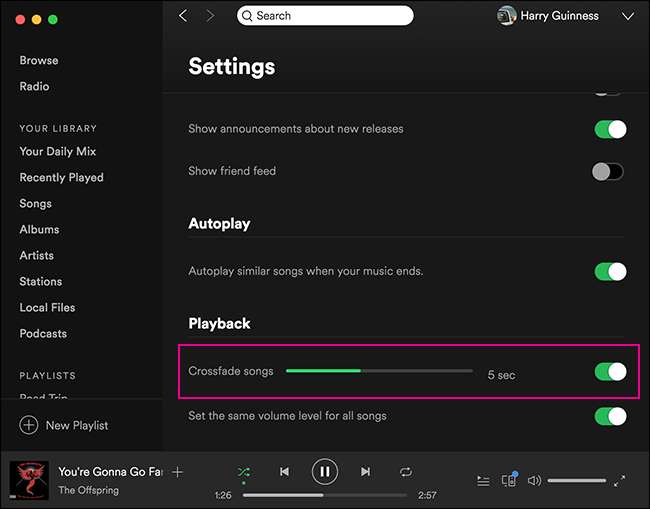This screenshot has height=509, width=650.
Task: Go back using the left chevron
Action: [183, 16]
